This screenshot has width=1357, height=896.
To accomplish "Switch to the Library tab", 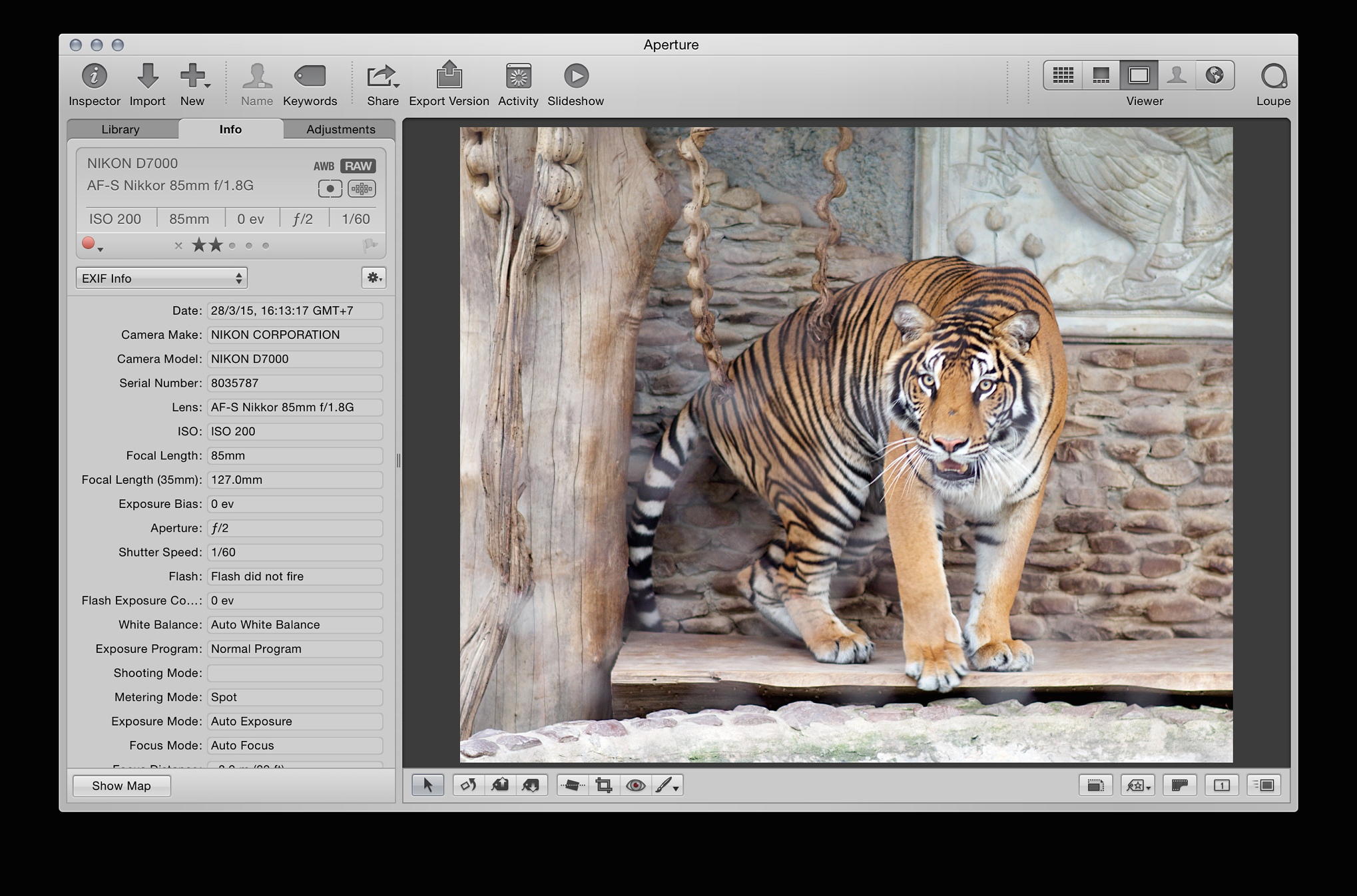I will [x=121, y=128].
